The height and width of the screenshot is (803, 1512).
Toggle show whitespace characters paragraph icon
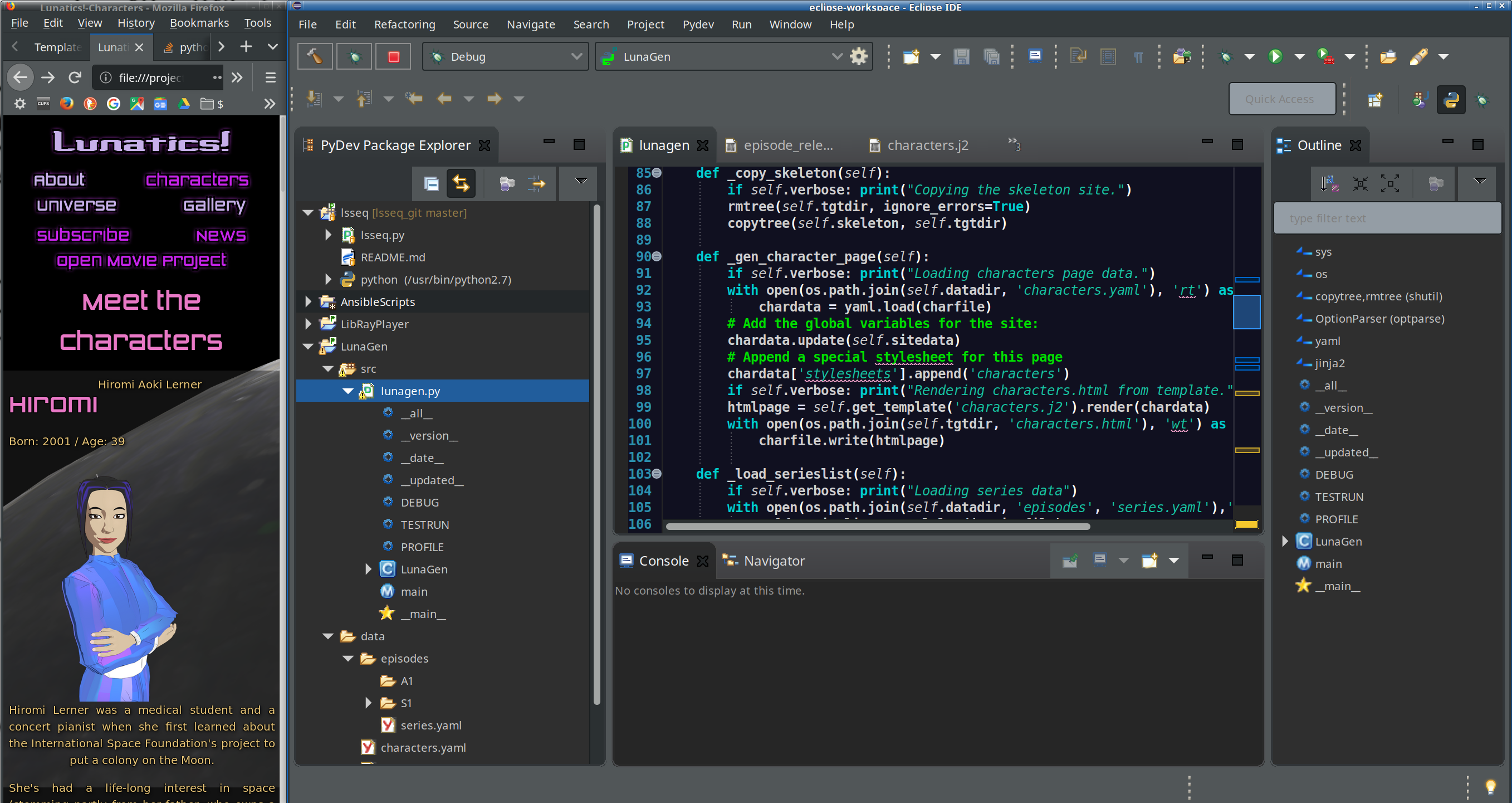[x=1138, y=56]
